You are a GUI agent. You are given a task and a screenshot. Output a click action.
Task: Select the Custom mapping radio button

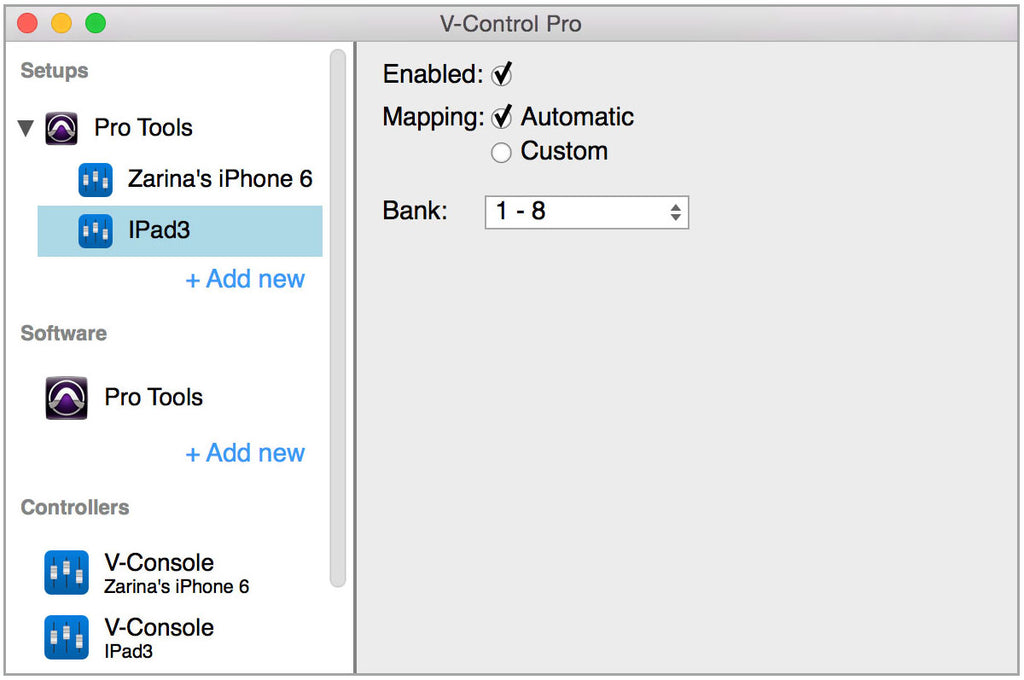(501, 153)
